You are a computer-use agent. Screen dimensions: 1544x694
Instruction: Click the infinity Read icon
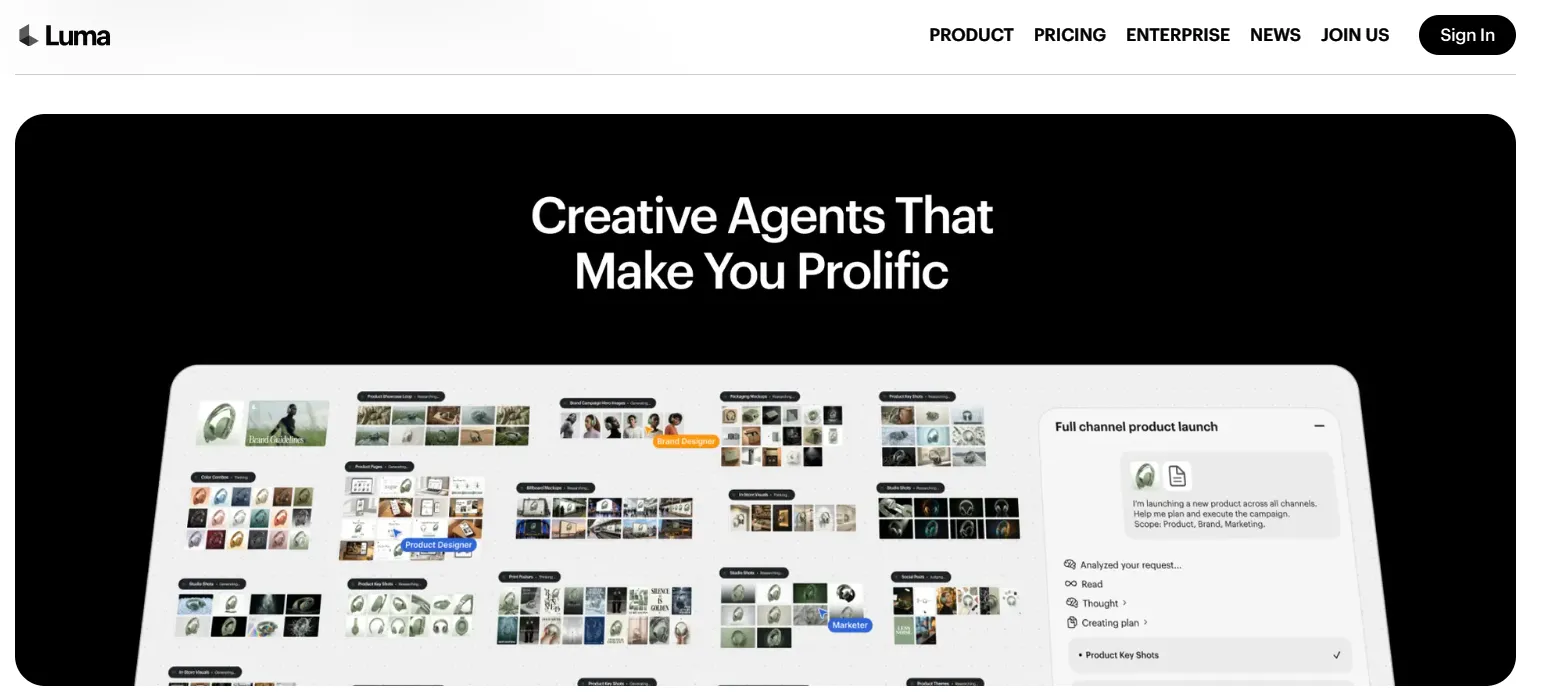(x=1070, y=584)
